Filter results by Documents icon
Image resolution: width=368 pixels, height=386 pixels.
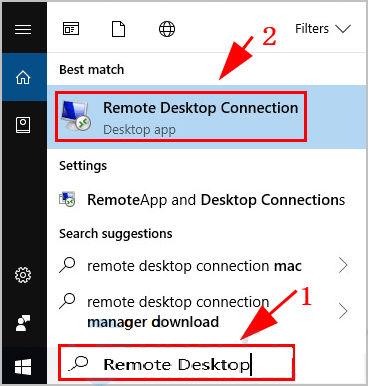point(118,29)
